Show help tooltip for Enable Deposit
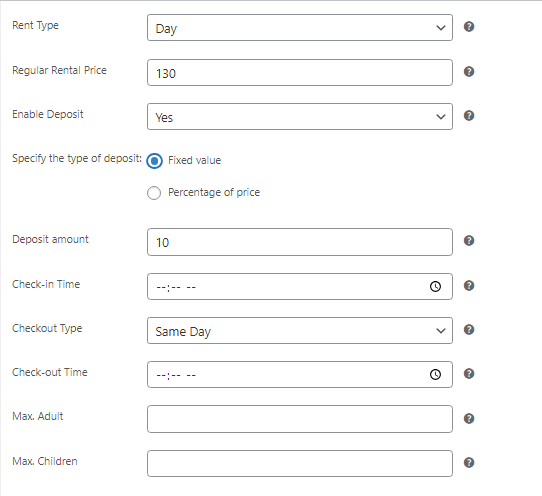 [469, 115]
